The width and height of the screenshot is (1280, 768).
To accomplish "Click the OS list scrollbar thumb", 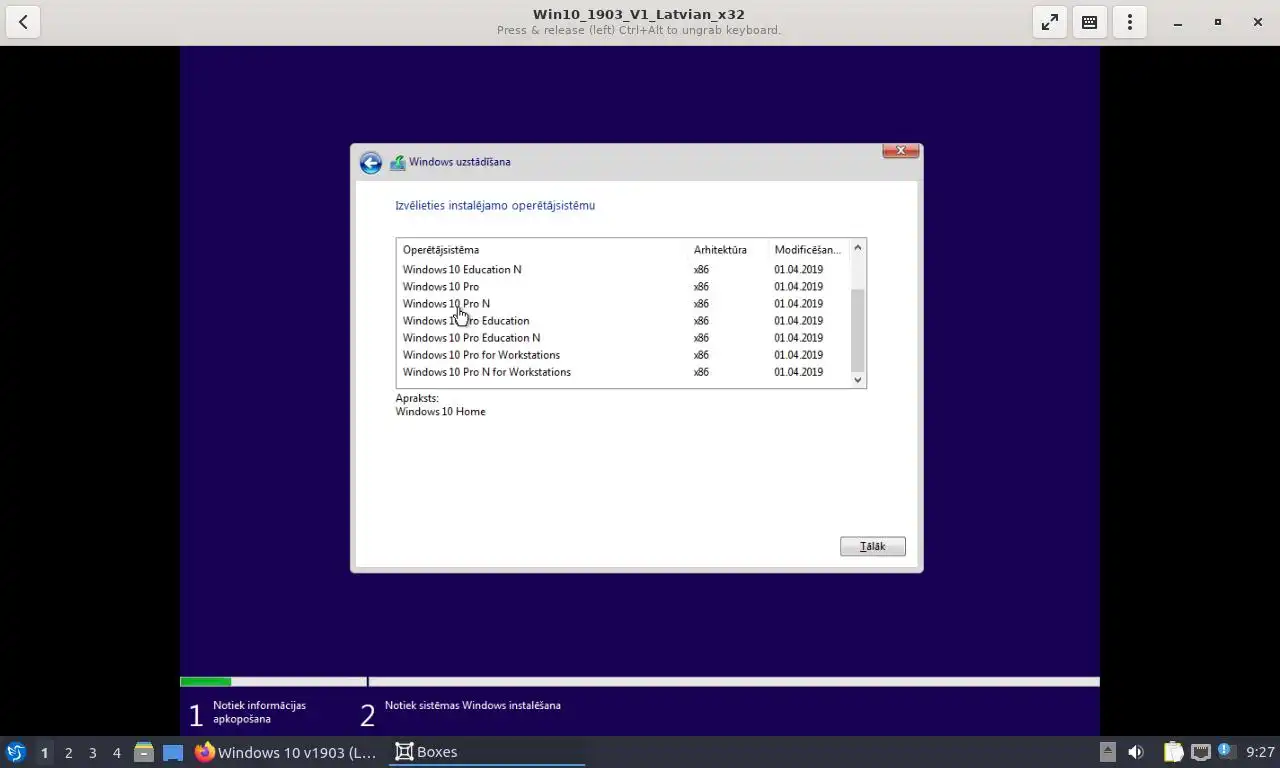I will (x=857, y=331).
